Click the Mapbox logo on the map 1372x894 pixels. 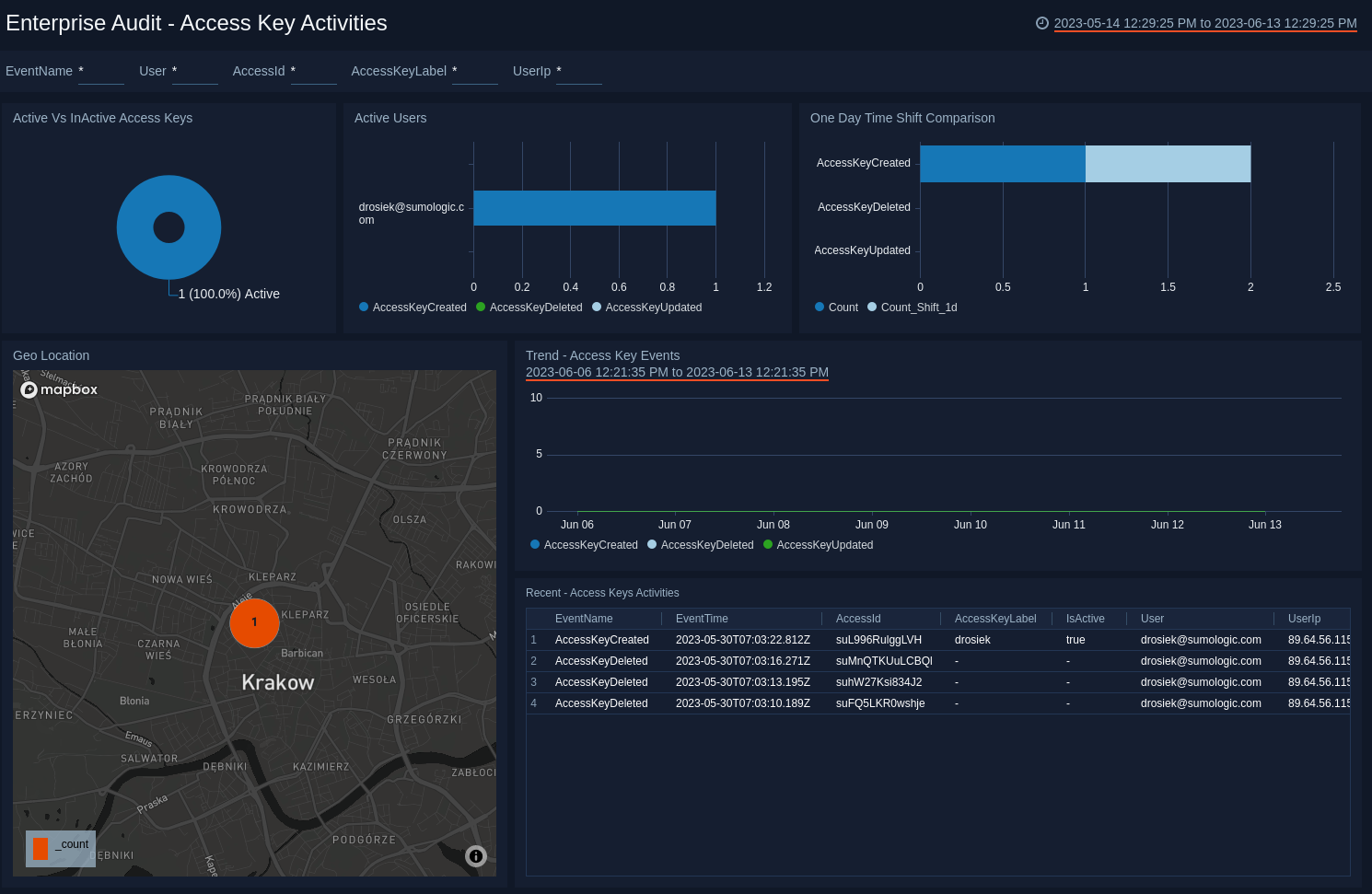click(60, 389)
